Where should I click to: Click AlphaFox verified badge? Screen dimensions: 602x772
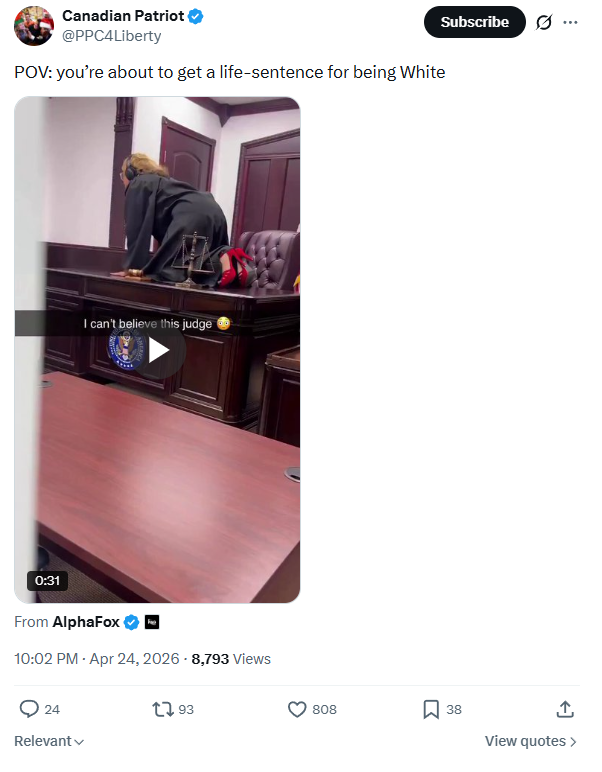[x=131, y=622]
